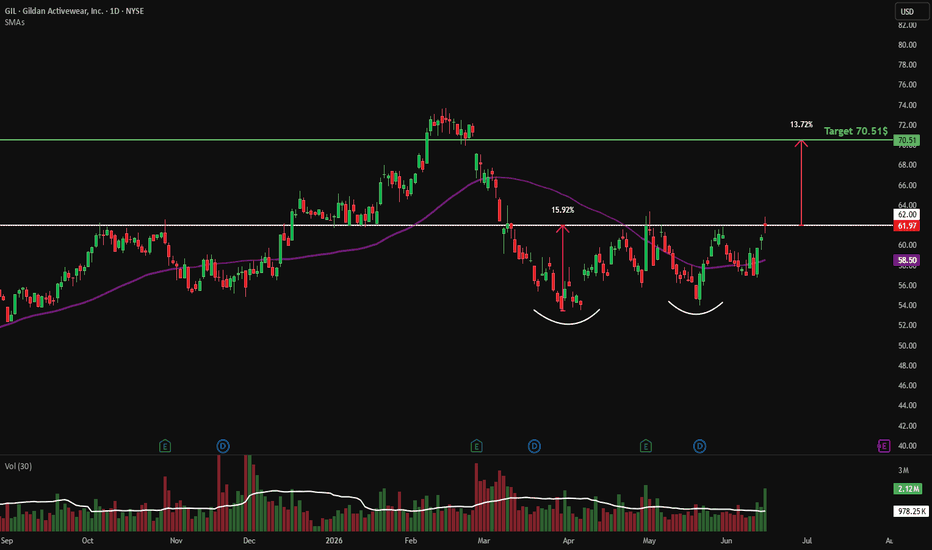The height and width of the screenshot is (550, 932).
Task: Click the 2.12M volume value label
Action: pos(908,489)
